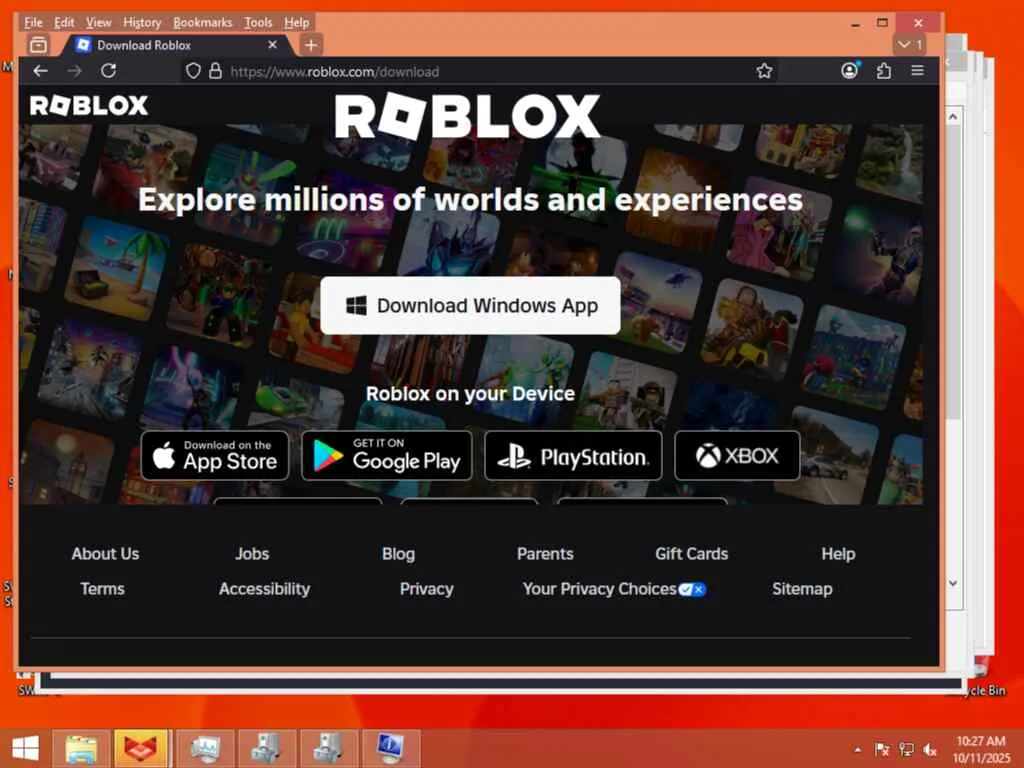The image size is (1024, 768).
Task: Show hidden system tray icons
Action: (x=857, y=750)
